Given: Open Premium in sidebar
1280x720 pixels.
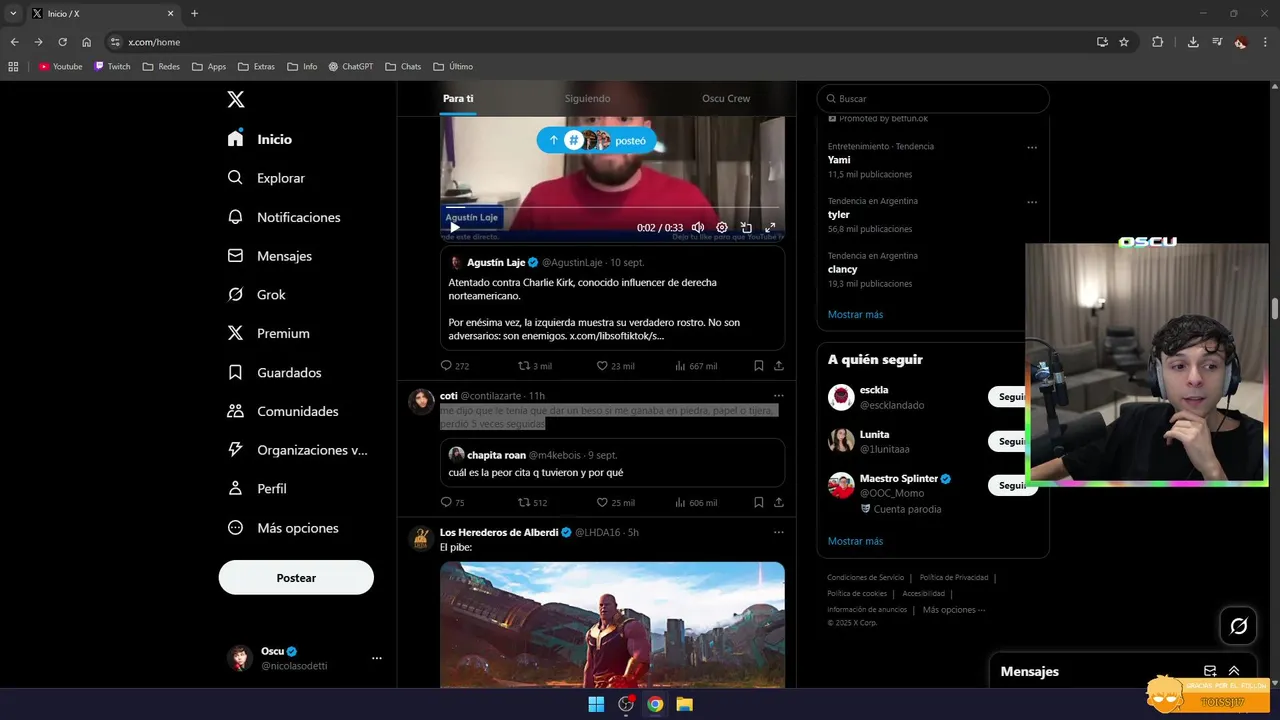Looking at the screenshot, I should pyautogui.click(x=268, y=333).
